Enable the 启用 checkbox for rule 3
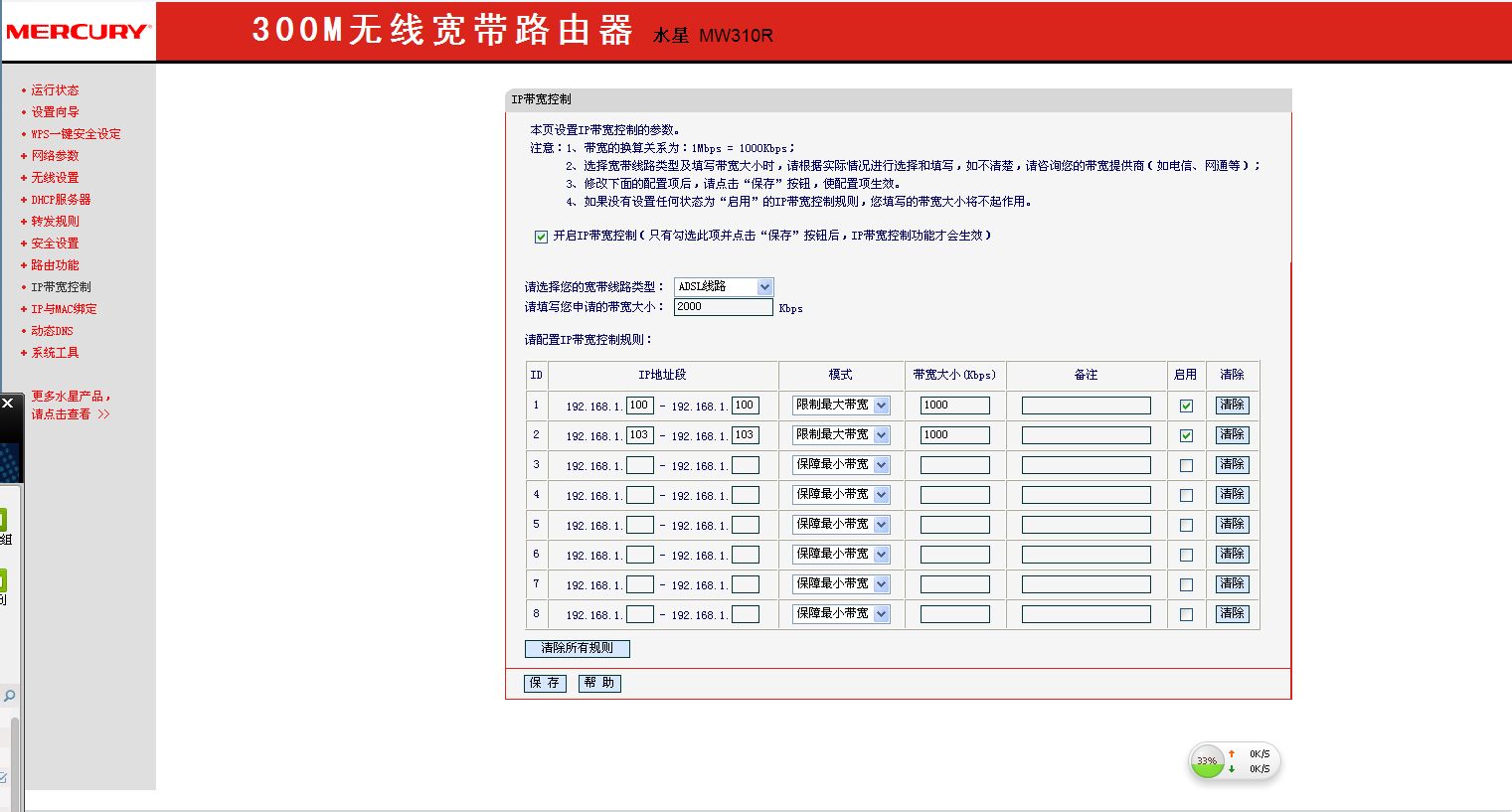 click(x=1186, y=465)
